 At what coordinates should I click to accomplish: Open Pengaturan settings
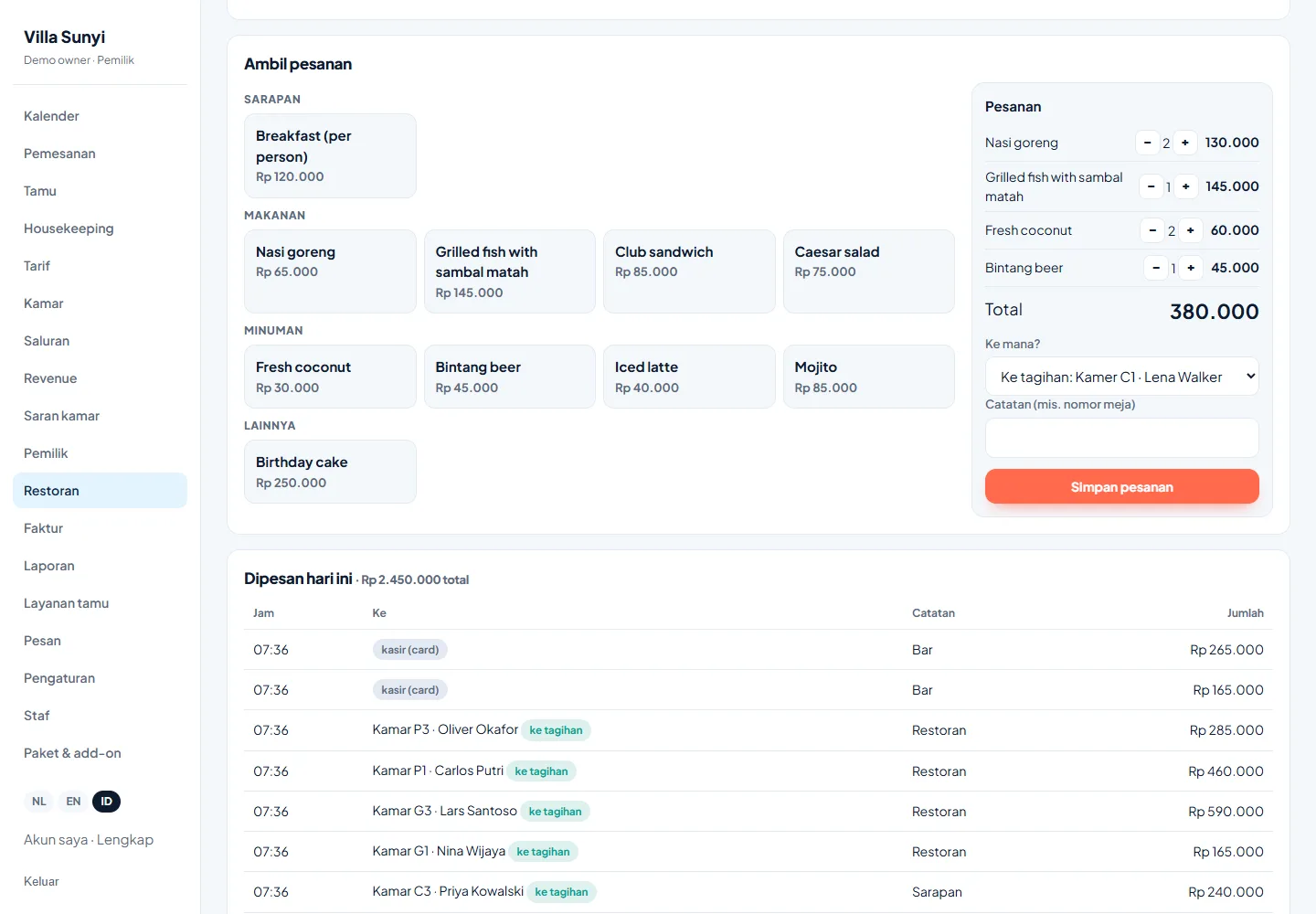(x=100, y=678)
